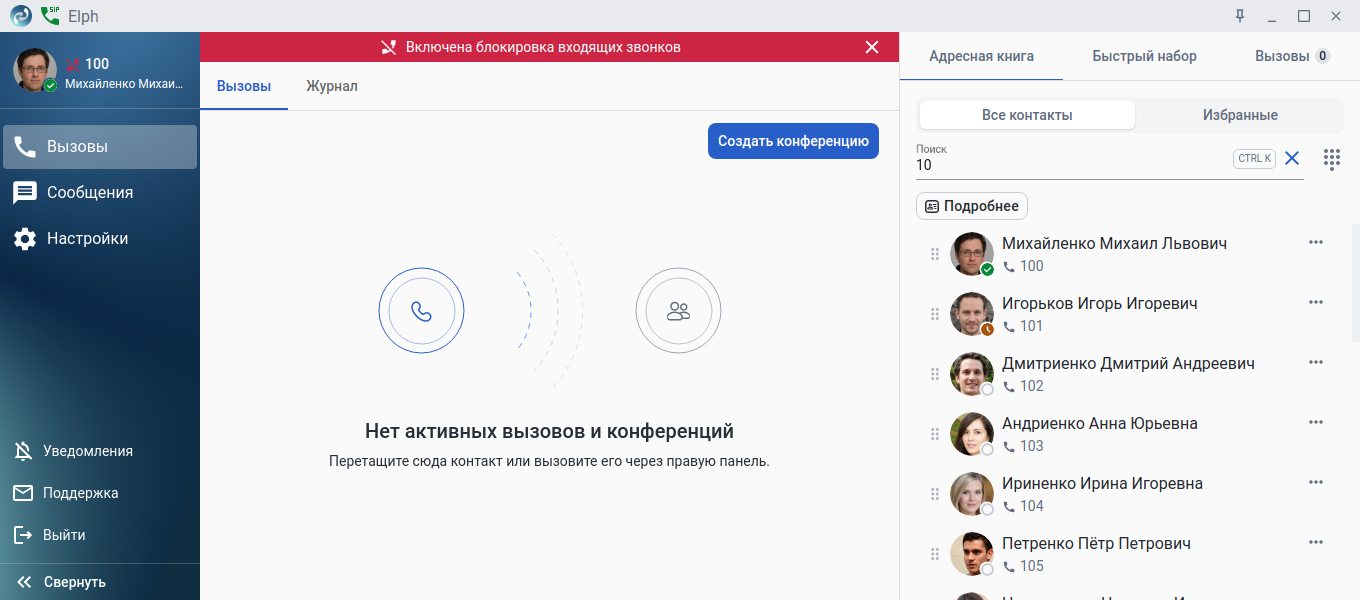
Task: Collapse the sidebar with Свернуть
Action: [x=100, y=582]
